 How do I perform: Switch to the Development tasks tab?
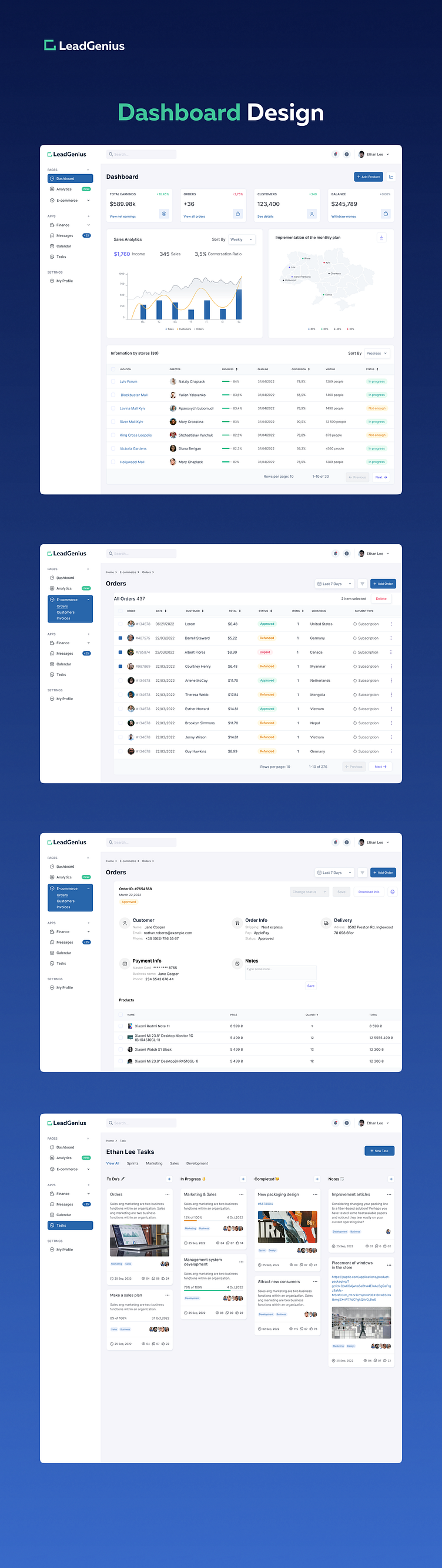tap(197, 1163)
